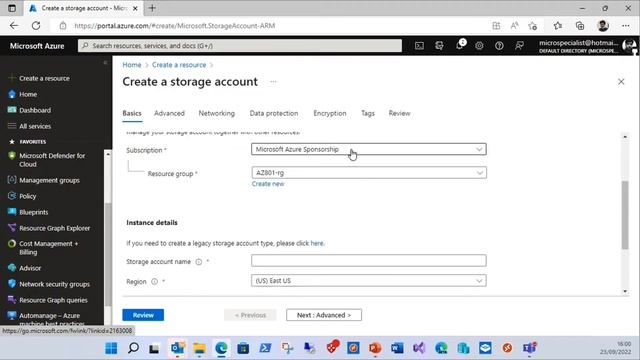Click the blue Review button
The height and width of the screenshot is (360, 640).
click(x=143, y=315)
